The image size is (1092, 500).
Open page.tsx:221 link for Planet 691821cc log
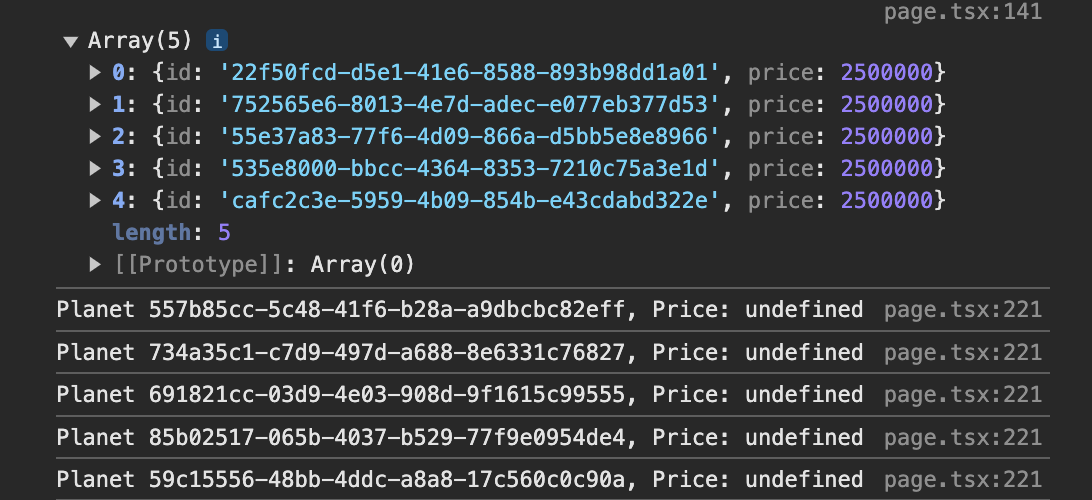click(962, 395)
